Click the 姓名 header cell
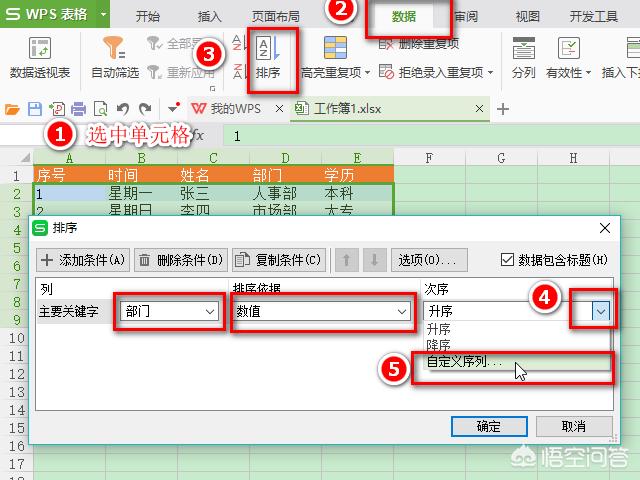 (x=213, y=175)
